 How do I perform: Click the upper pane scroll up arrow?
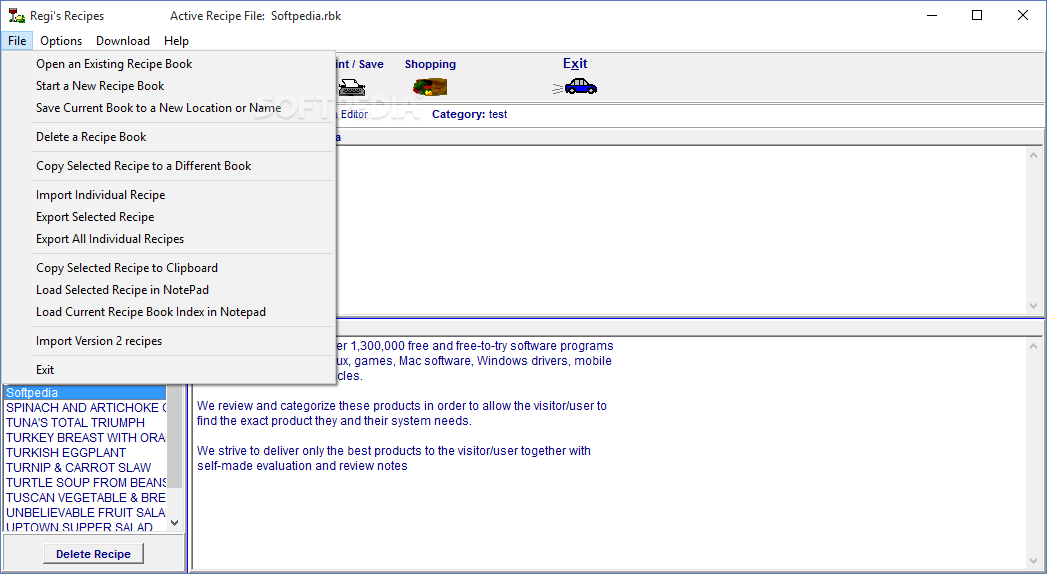coord(1034,155)
